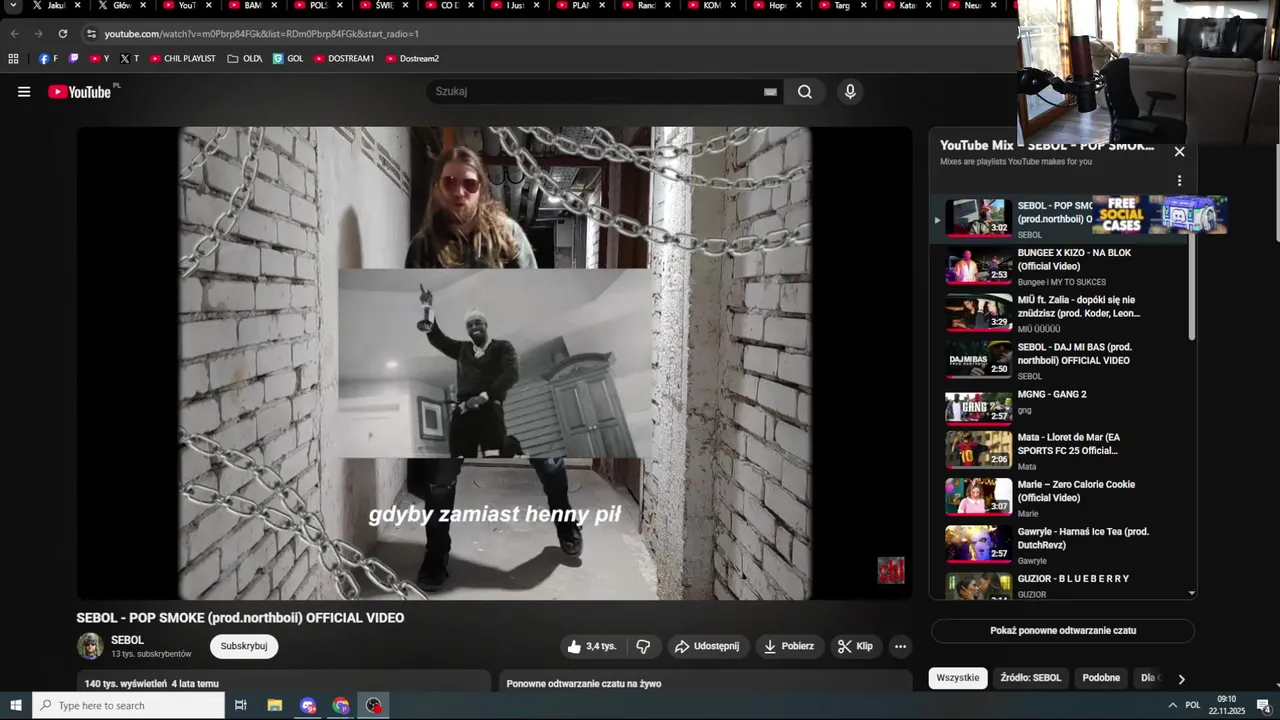
Task: Open the GOL bookmark
Action: 288,59
